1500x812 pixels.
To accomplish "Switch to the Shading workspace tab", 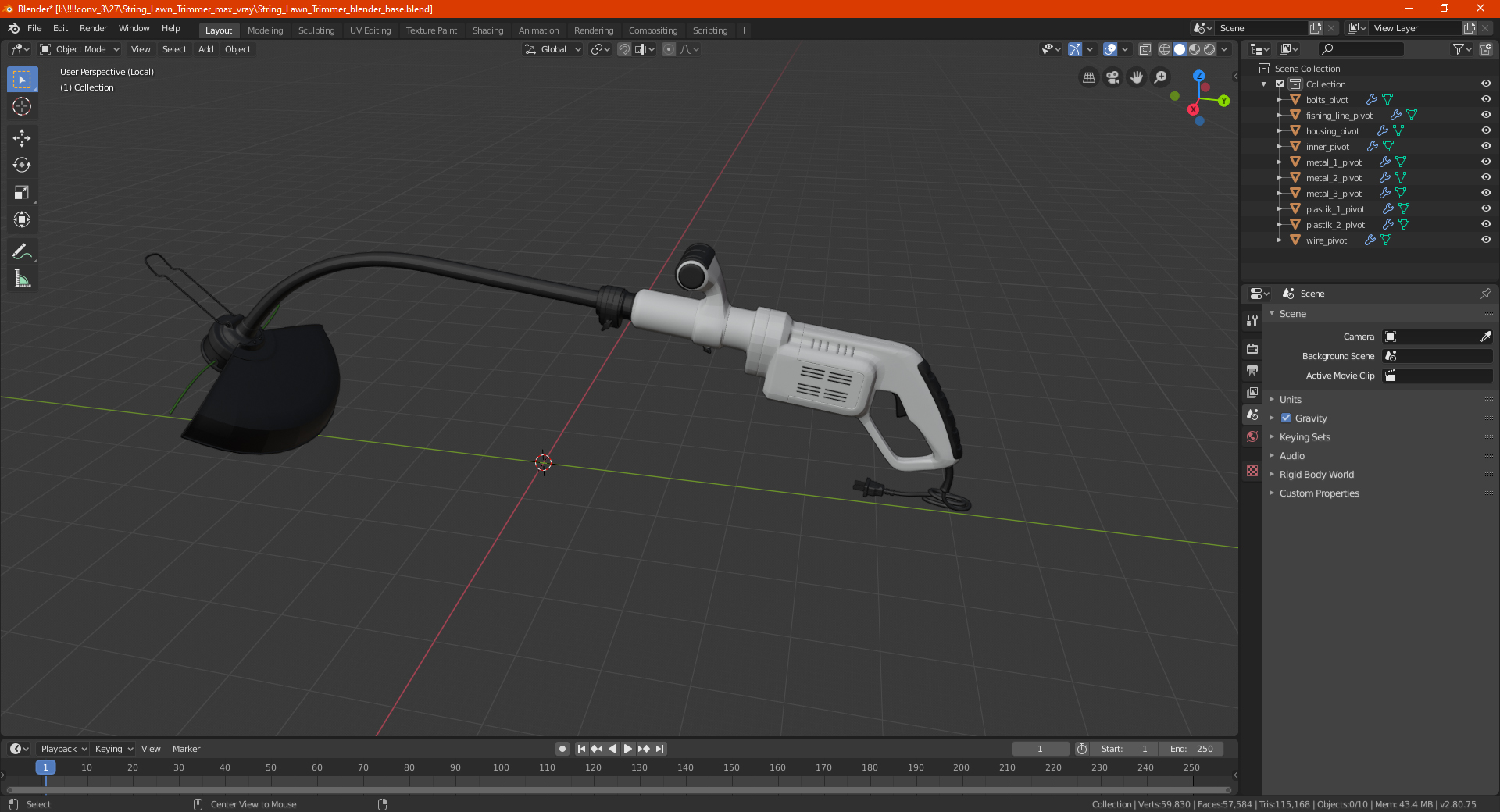I will coord(487,30).
